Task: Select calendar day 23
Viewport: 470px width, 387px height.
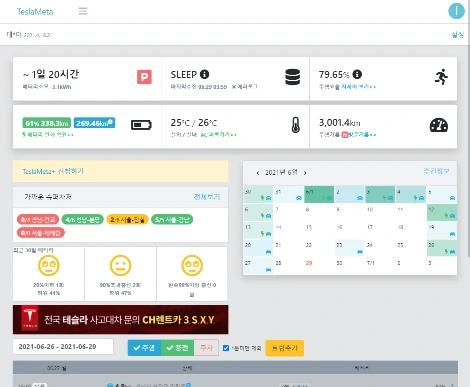Action: coord(350,248)
